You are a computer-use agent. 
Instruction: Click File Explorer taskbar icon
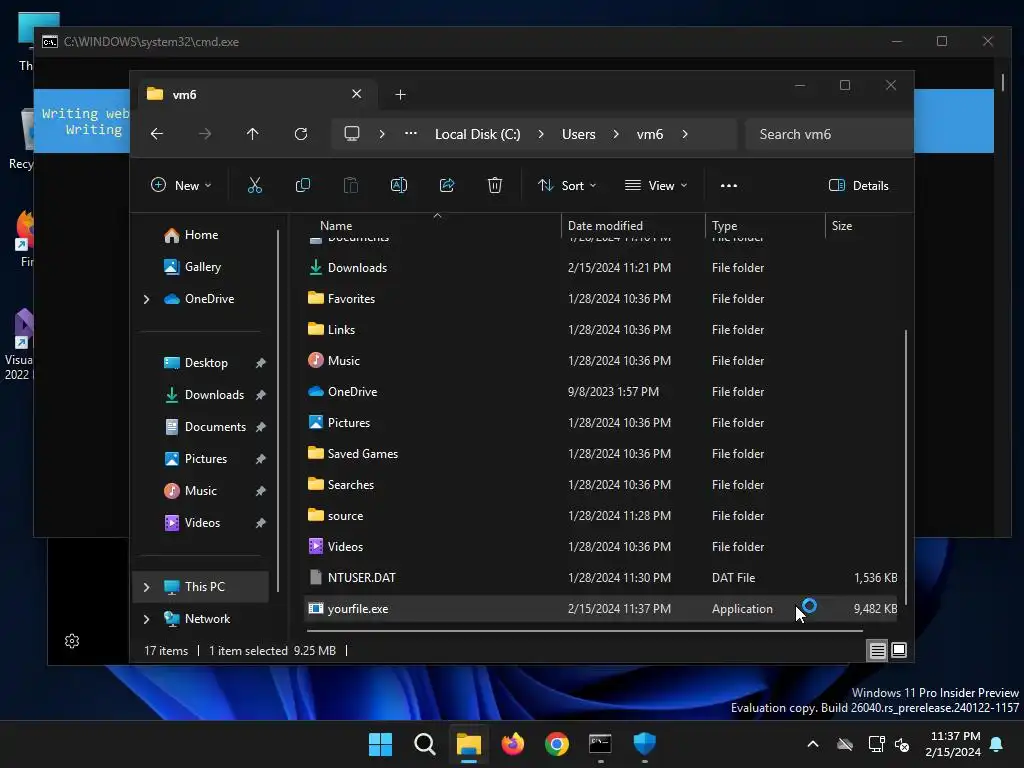(468, 744)
